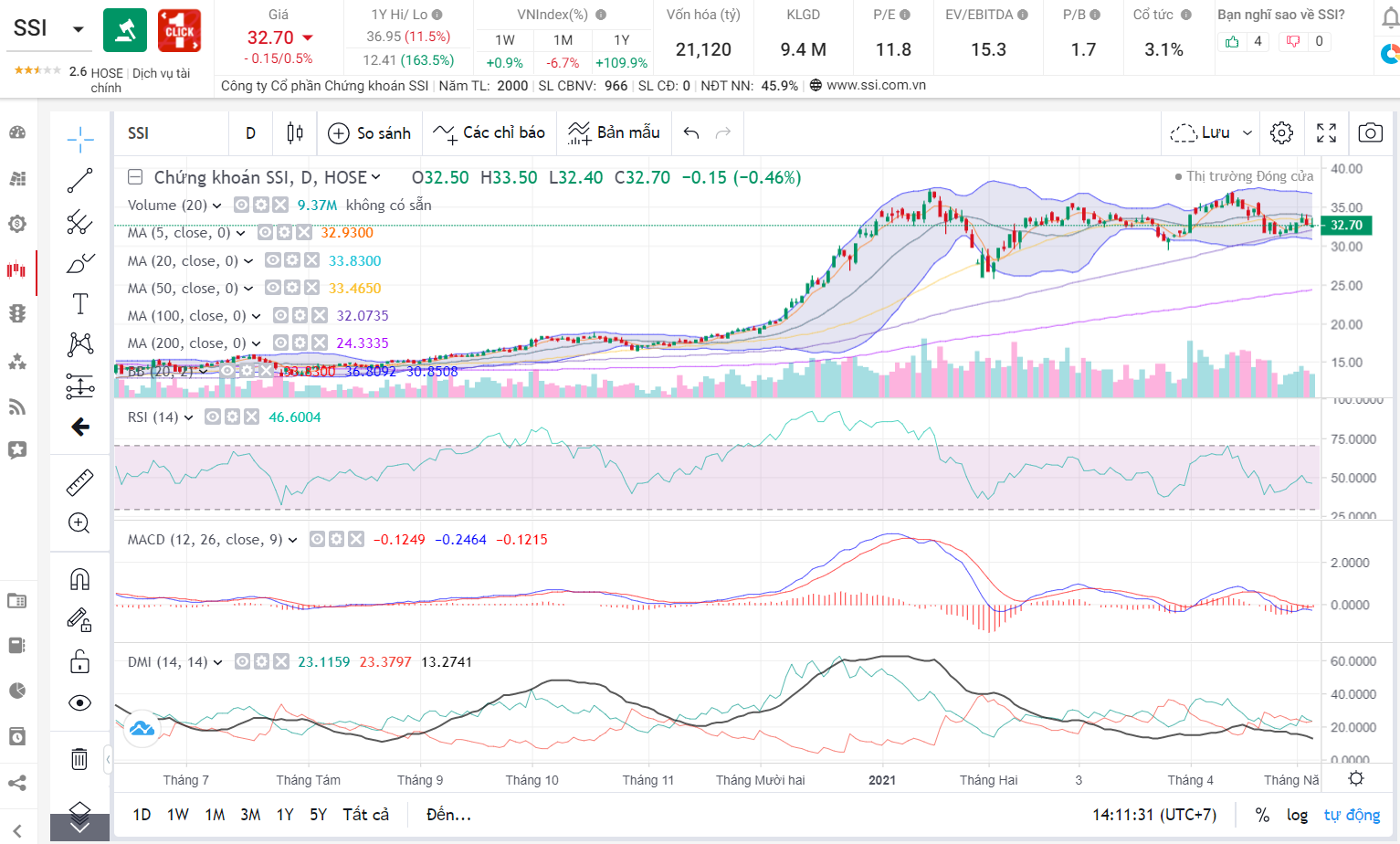
Task: Undo the last chart action
Action: pyautogui.click(x=691, y=133)
